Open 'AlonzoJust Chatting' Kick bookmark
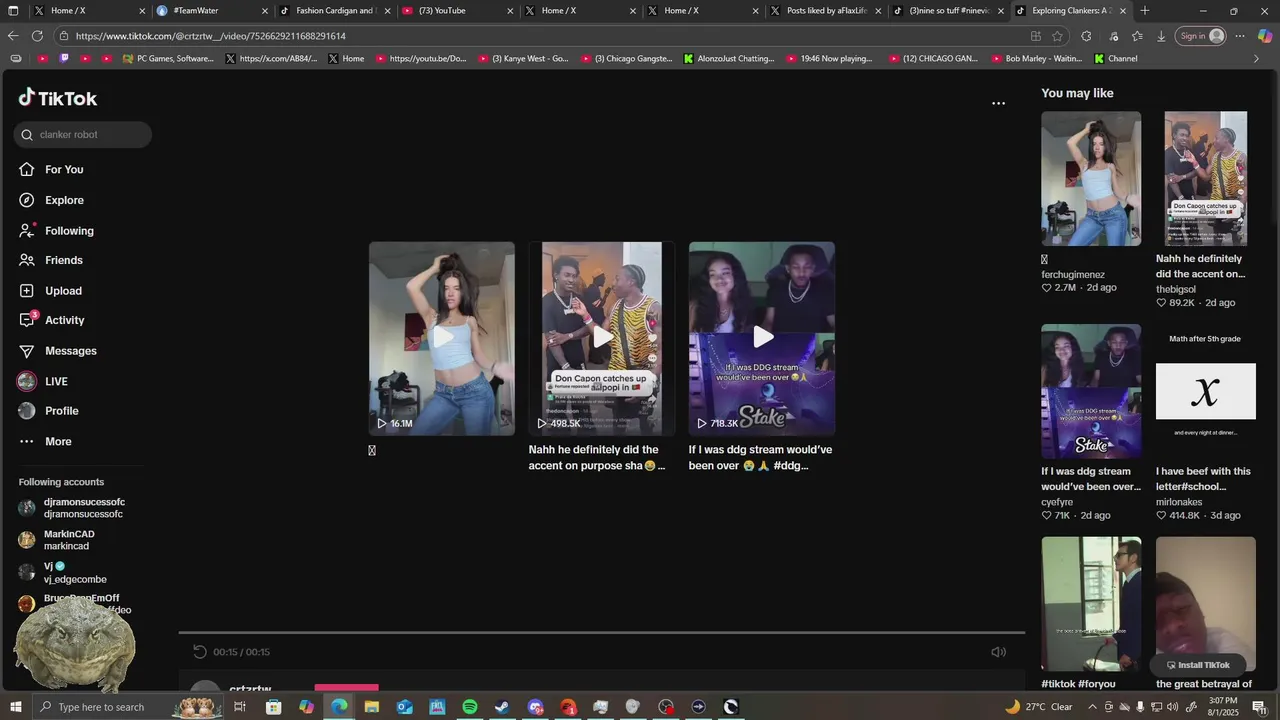The width and height of the screenshot is (1280, 720). (729, 59)
